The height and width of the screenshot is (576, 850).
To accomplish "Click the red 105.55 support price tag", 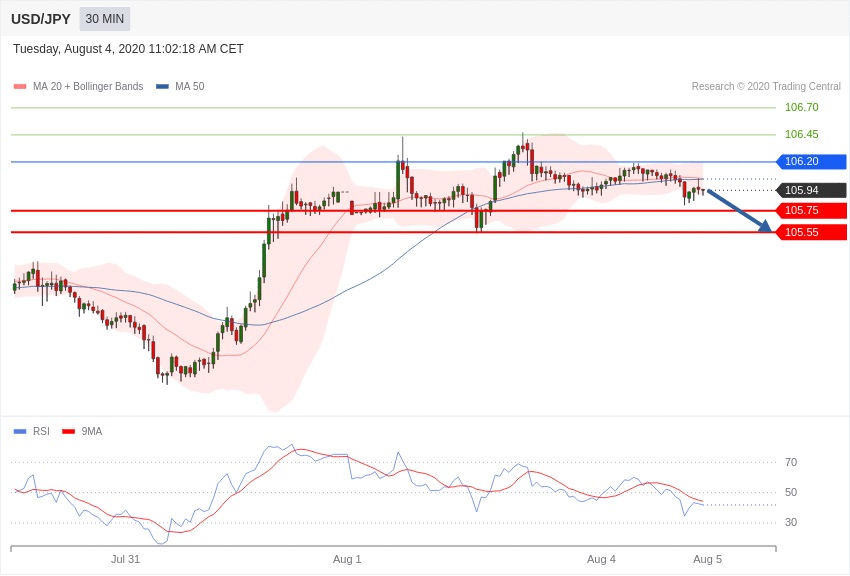I will click(811, 232).
